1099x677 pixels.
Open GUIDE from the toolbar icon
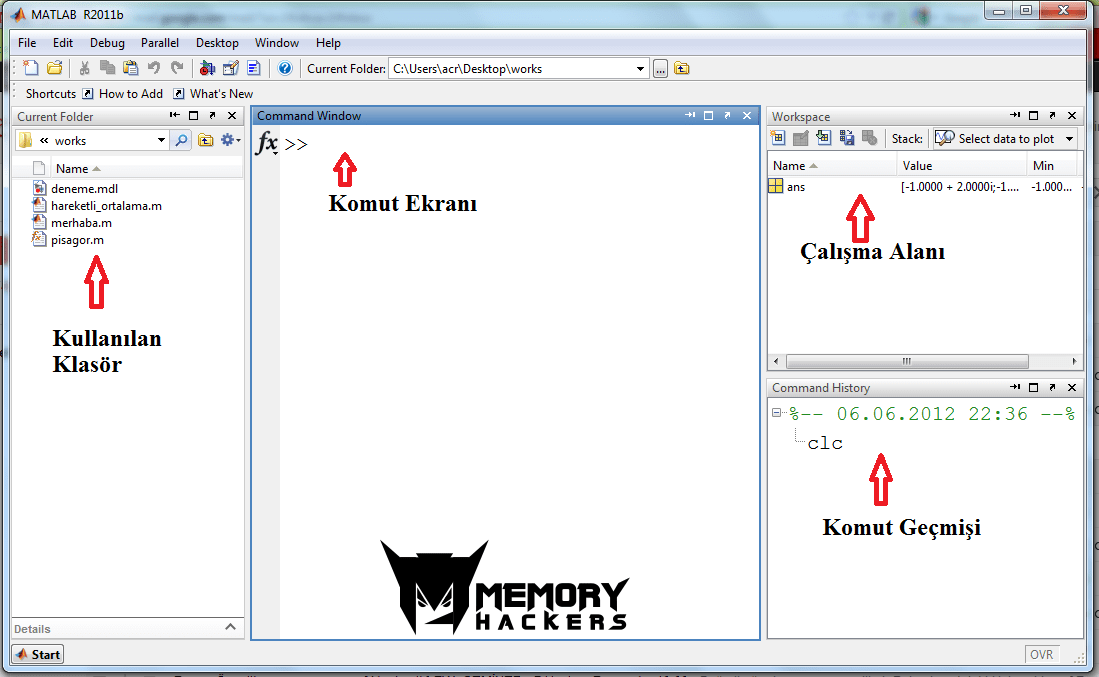(x=231, y=68)
